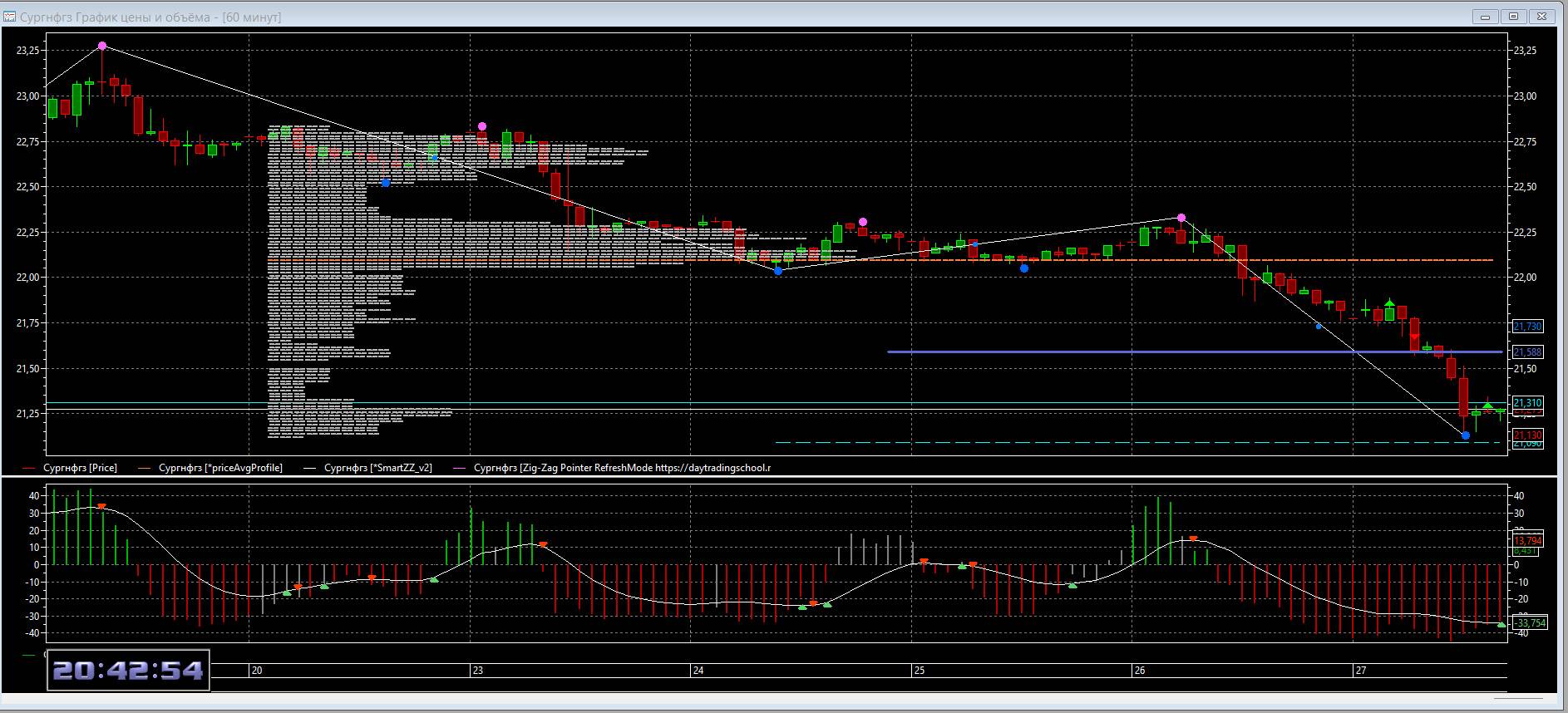Viewport: 1568px width, 713px height.
Task: Click the date 23 on the time axis
Action: pos(477,671)
